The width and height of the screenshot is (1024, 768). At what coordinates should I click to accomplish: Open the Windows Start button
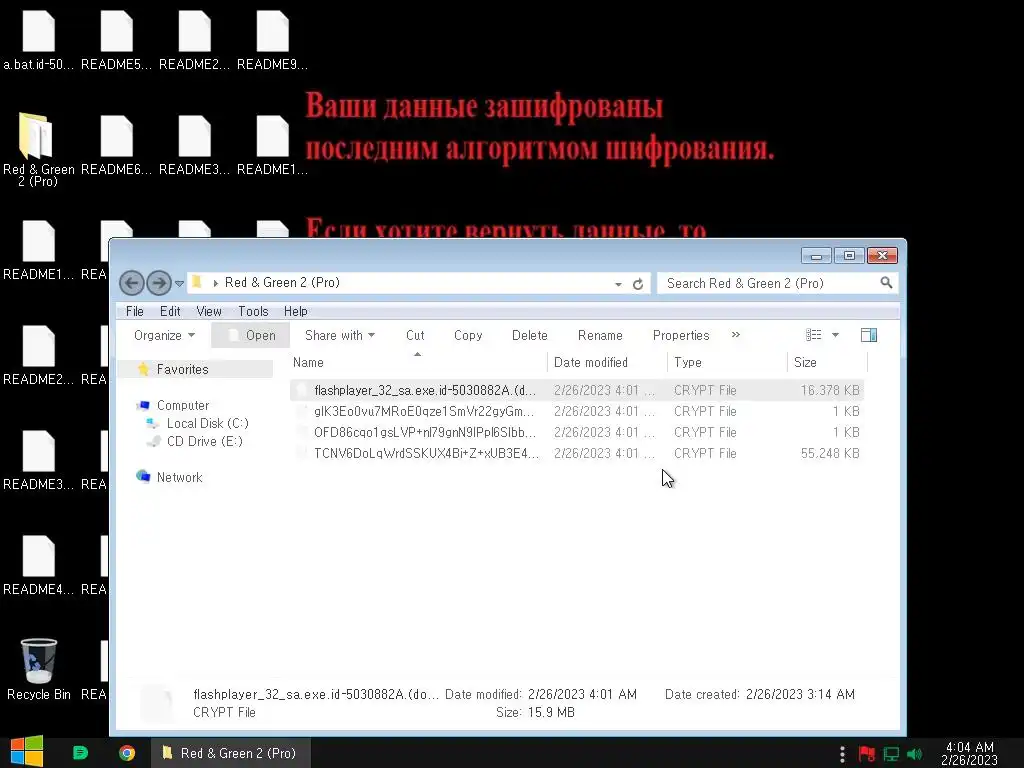pos(27,752)
